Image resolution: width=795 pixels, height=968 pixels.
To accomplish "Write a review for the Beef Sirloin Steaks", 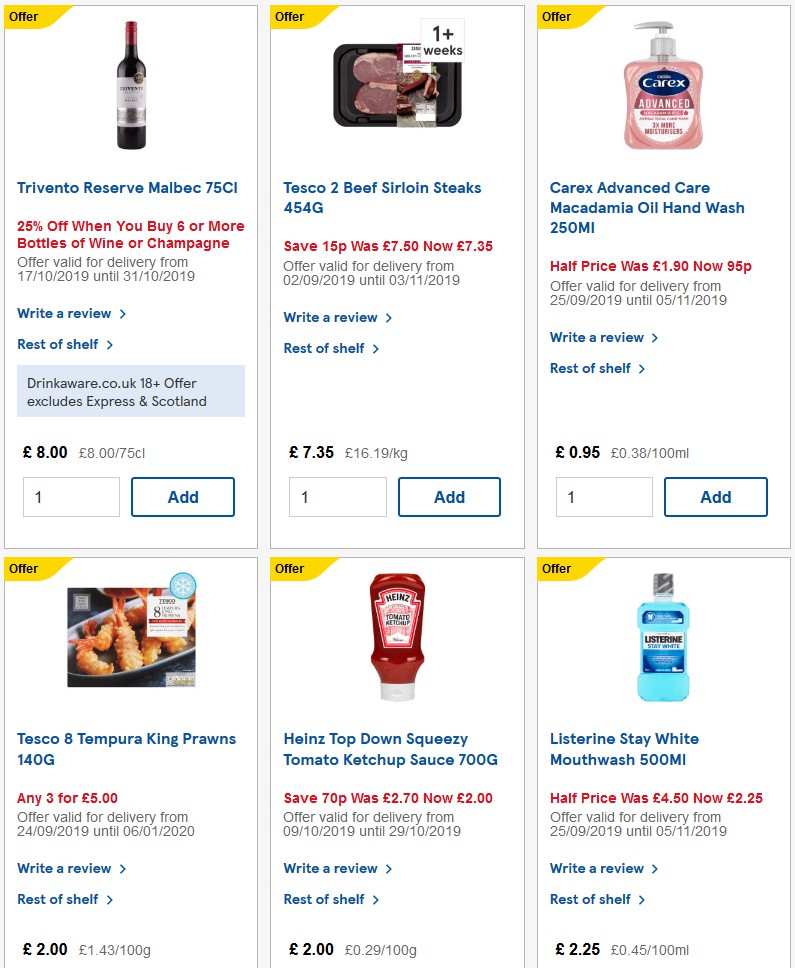I will (332, 316).
